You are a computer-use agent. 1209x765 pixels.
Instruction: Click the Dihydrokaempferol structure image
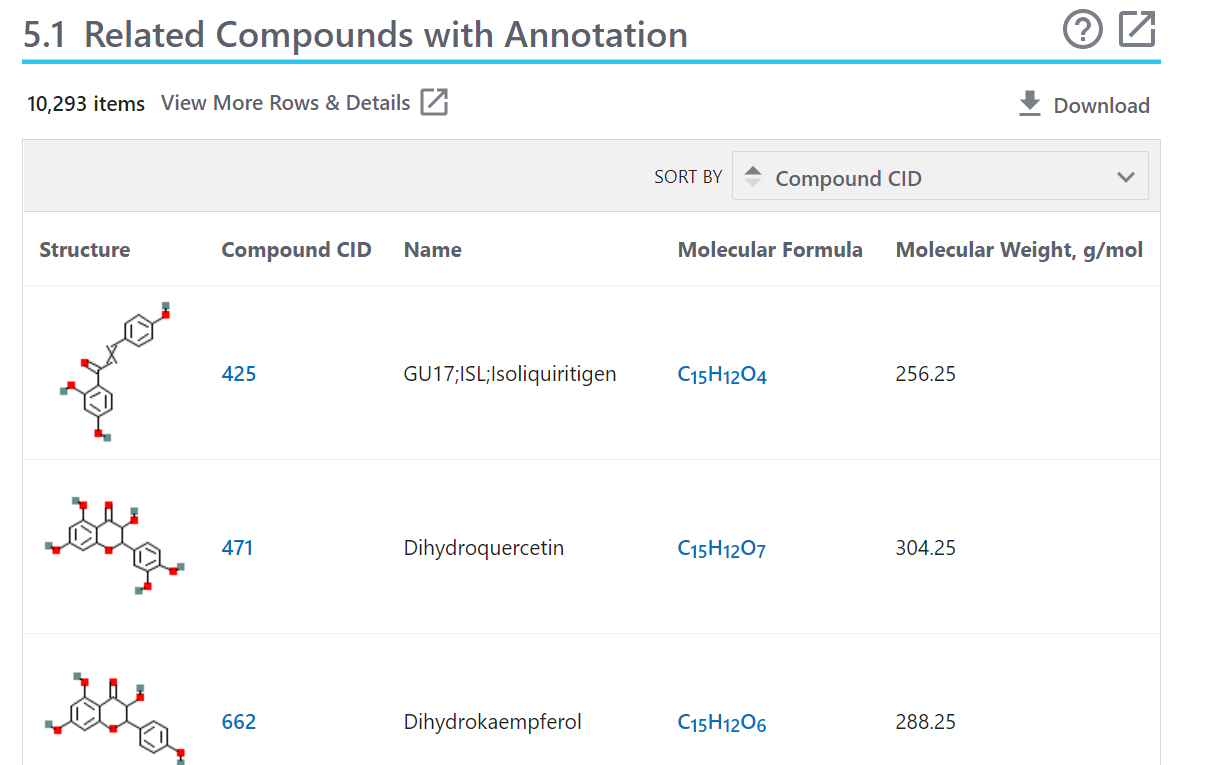pos(115,718)
